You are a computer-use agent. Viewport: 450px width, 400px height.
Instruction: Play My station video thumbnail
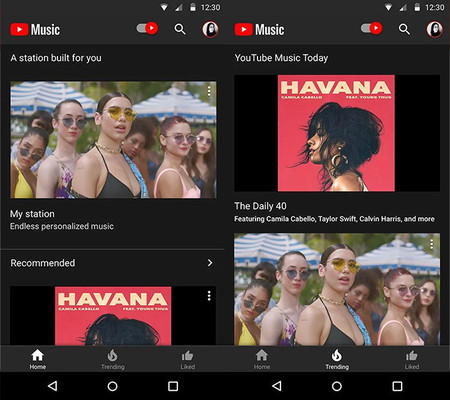[113, 140]
